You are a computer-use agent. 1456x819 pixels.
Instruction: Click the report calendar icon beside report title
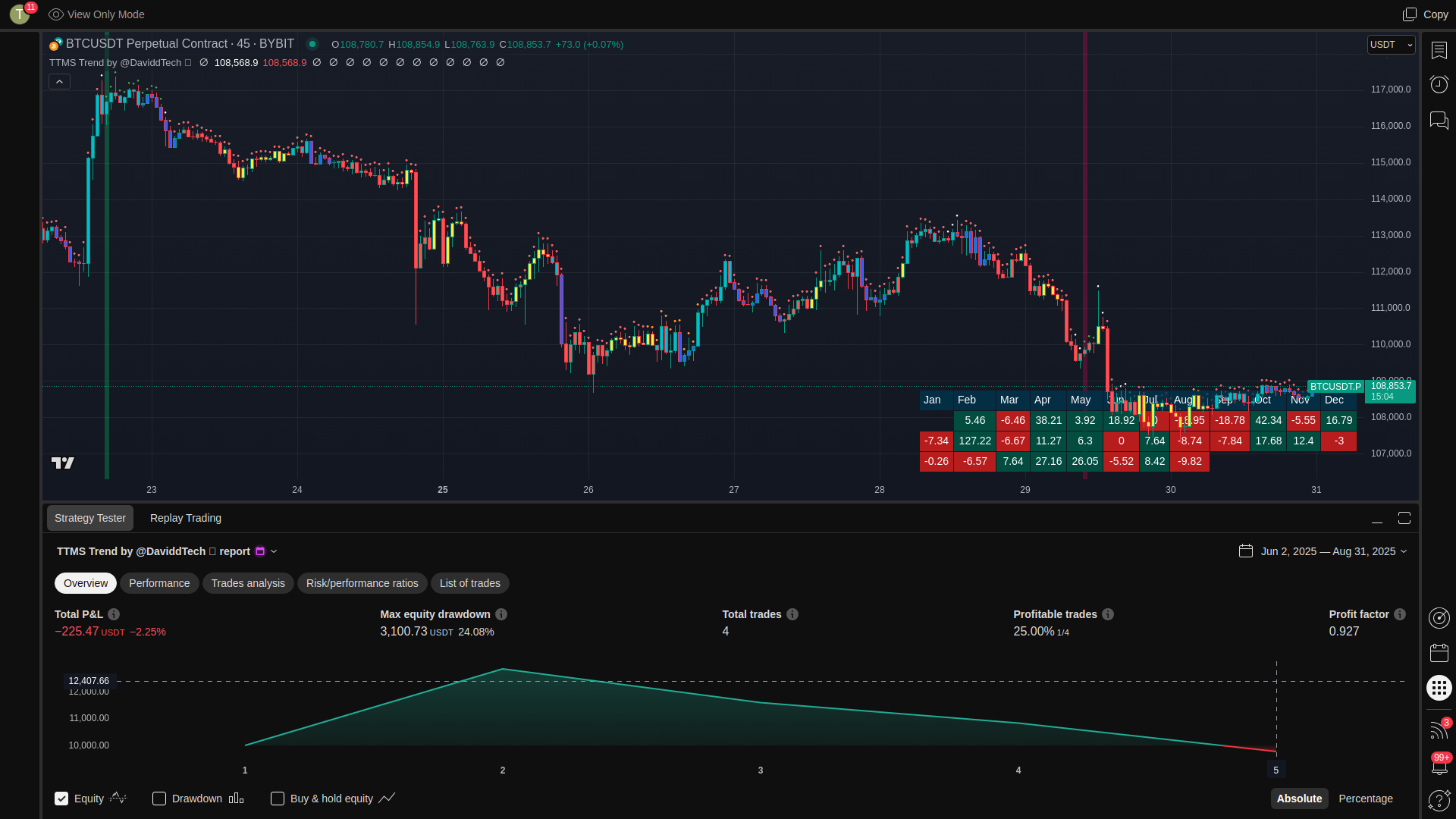pyautogui.click(x=260, y=551)
